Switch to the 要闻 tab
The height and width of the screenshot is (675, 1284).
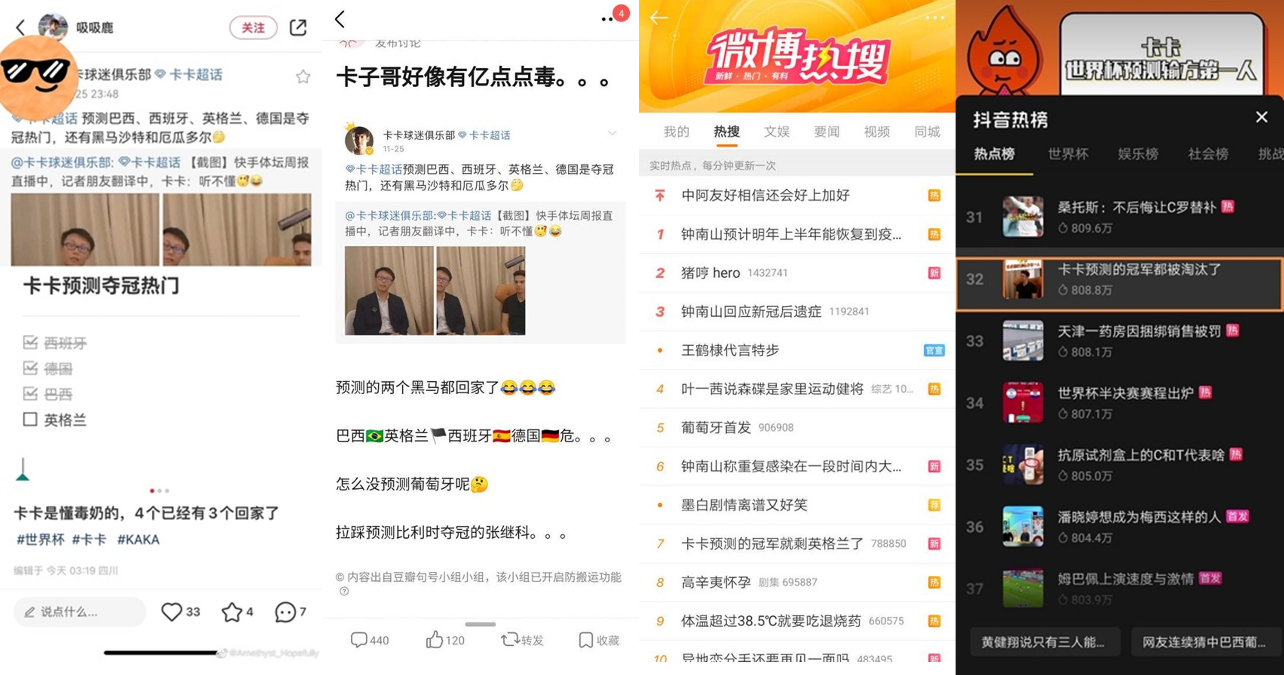(827, 132)
